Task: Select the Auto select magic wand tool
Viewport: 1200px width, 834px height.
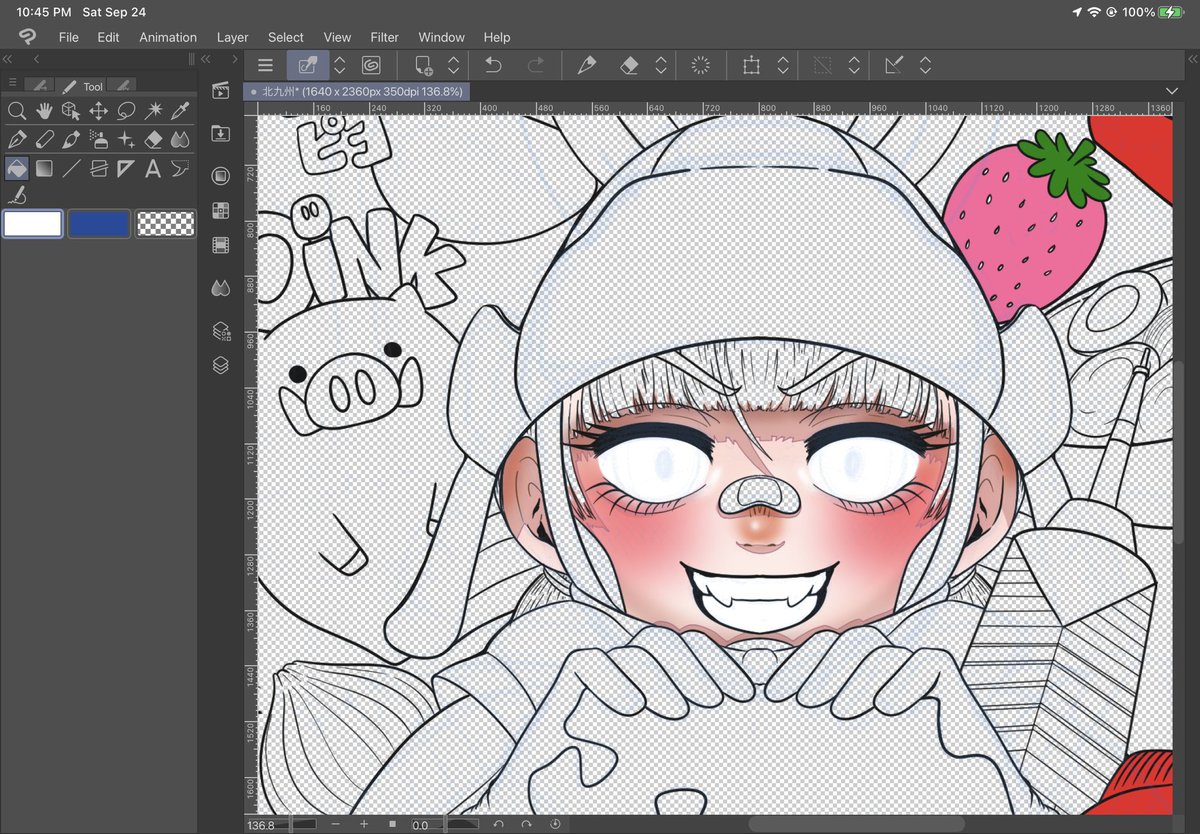Action: click(153, 111)
